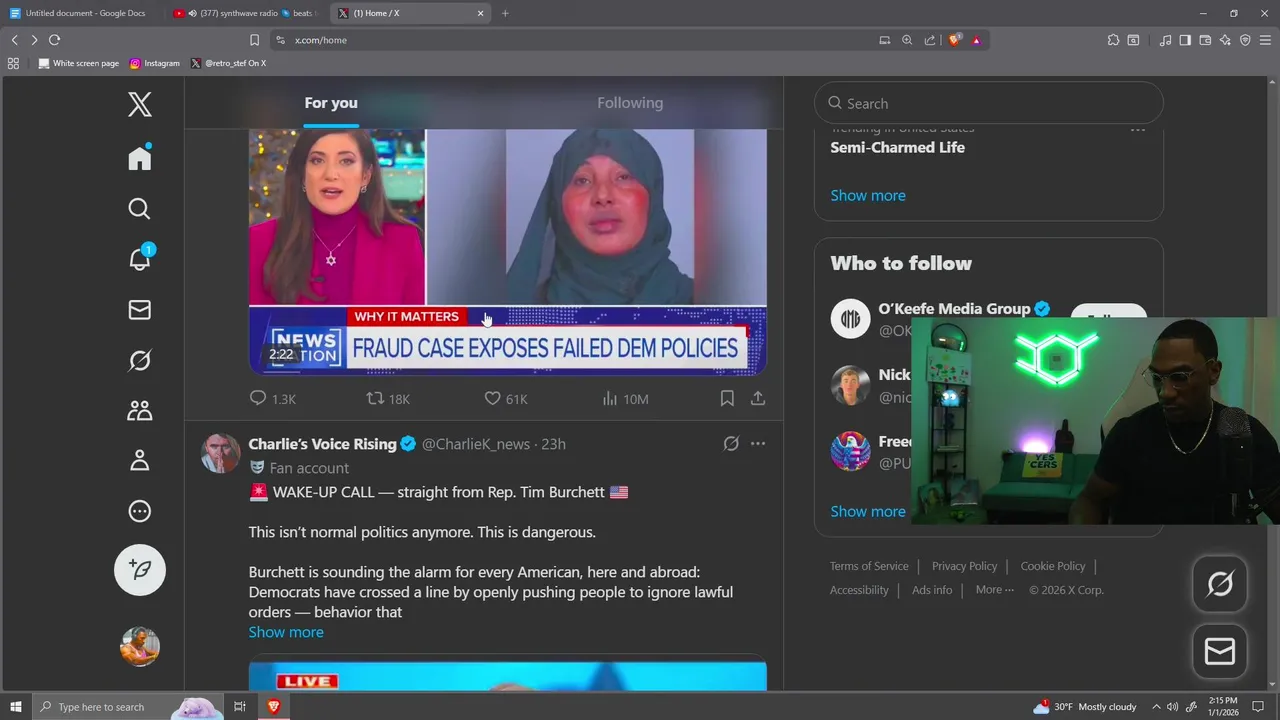Open Notifications bell in the sidebar
The height and width of the screenshot is (720, 1280).
[x=140, y=259]
